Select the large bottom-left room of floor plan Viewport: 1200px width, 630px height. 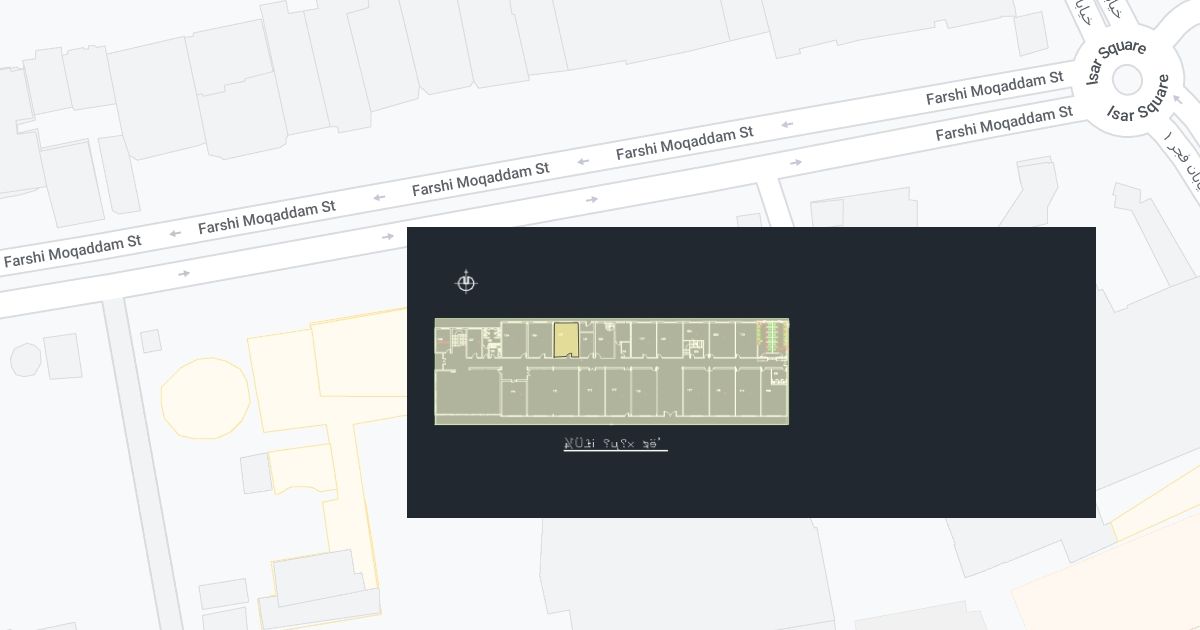tap(467, 395)
